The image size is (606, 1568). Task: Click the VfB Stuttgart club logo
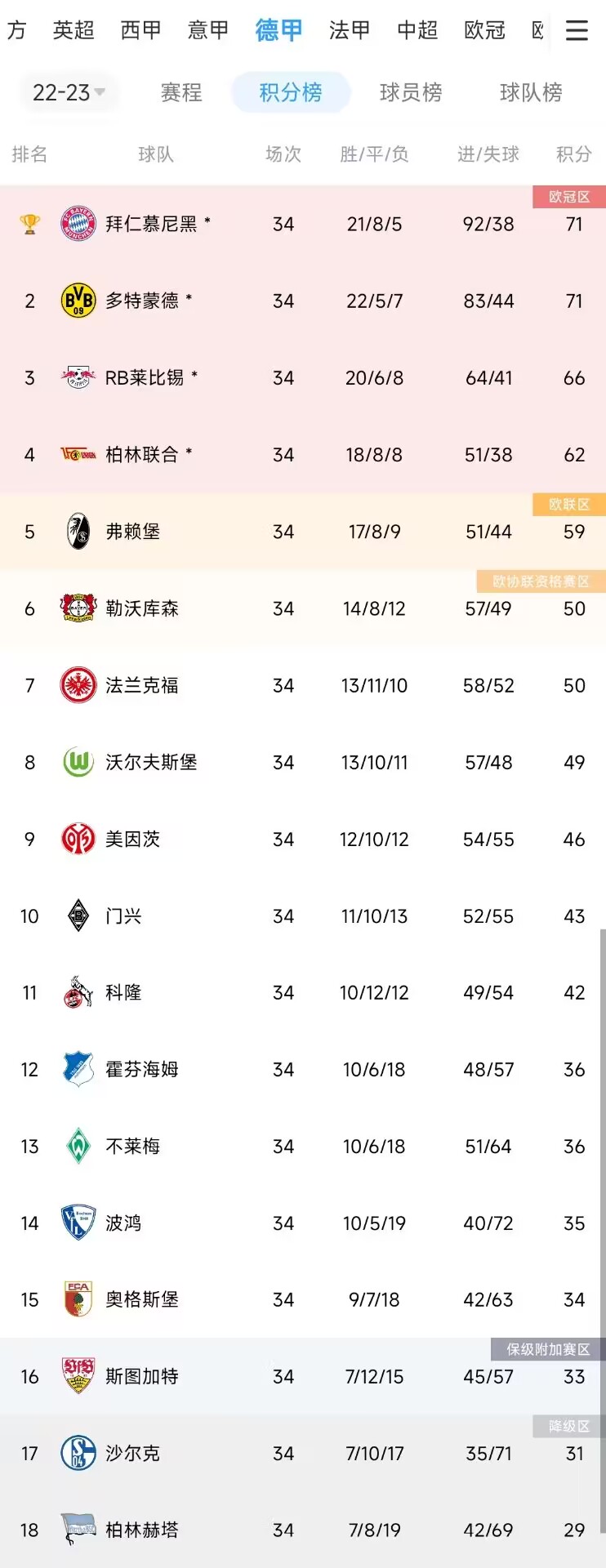tap(78, 1376)
